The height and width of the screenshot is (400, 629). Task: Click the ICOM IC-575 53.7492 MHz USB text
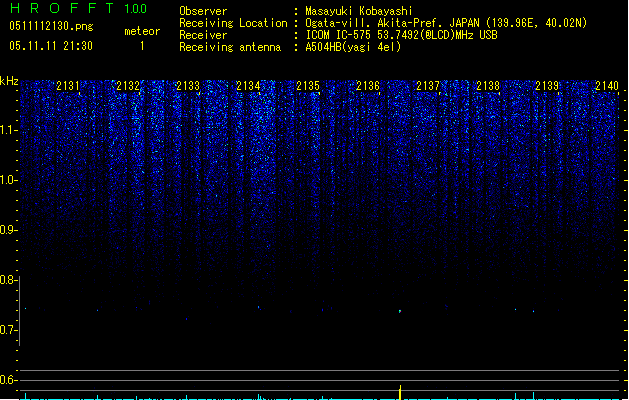pos(401,35)
